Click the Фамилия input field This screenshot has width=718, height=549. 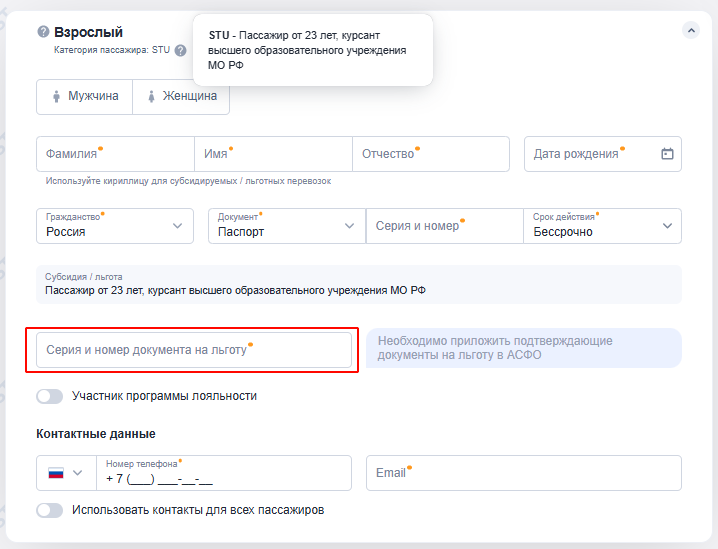pyautogui.click(x=115, y=154)
